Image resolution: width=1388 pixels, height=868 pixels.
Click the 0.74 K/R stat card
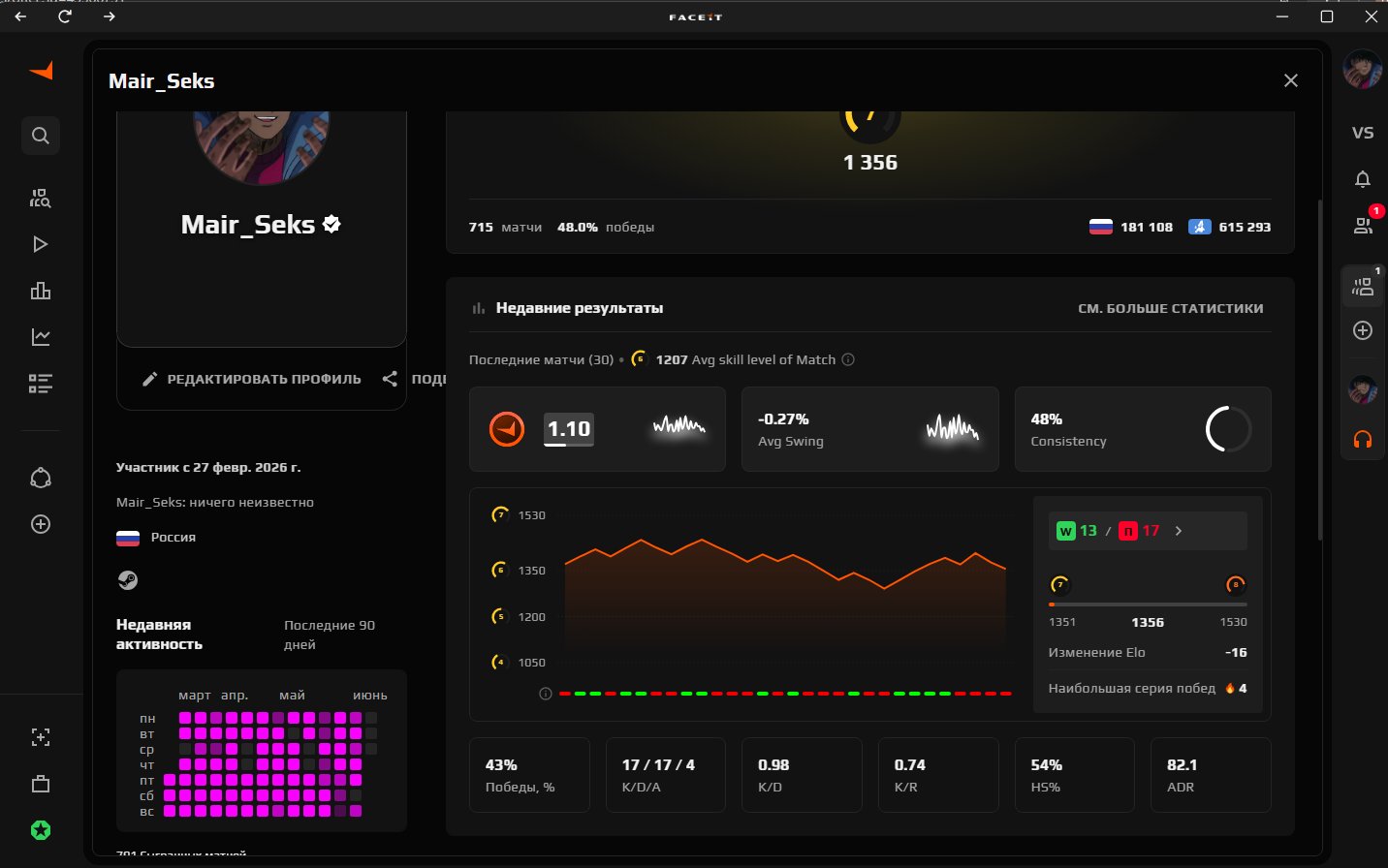point(938,775)
